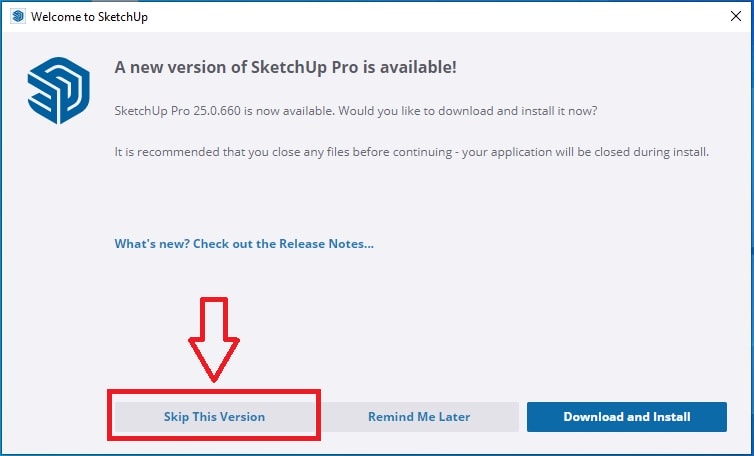Open the Release Notes link
This screenshot has height=456, width=754.
point(244,243)
